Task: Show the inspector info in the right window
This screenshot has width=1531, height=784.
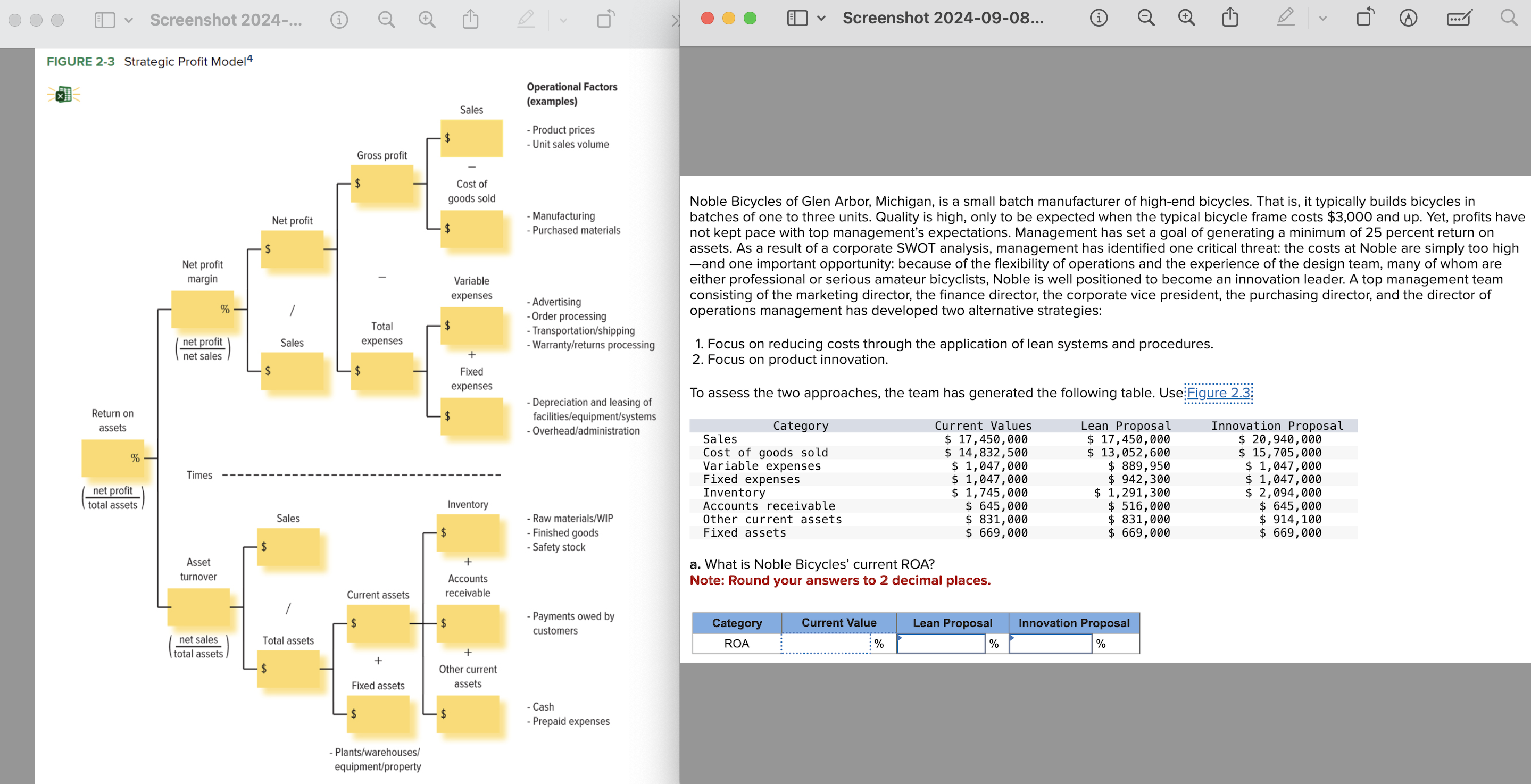Action: click(x=1099, y=19)
